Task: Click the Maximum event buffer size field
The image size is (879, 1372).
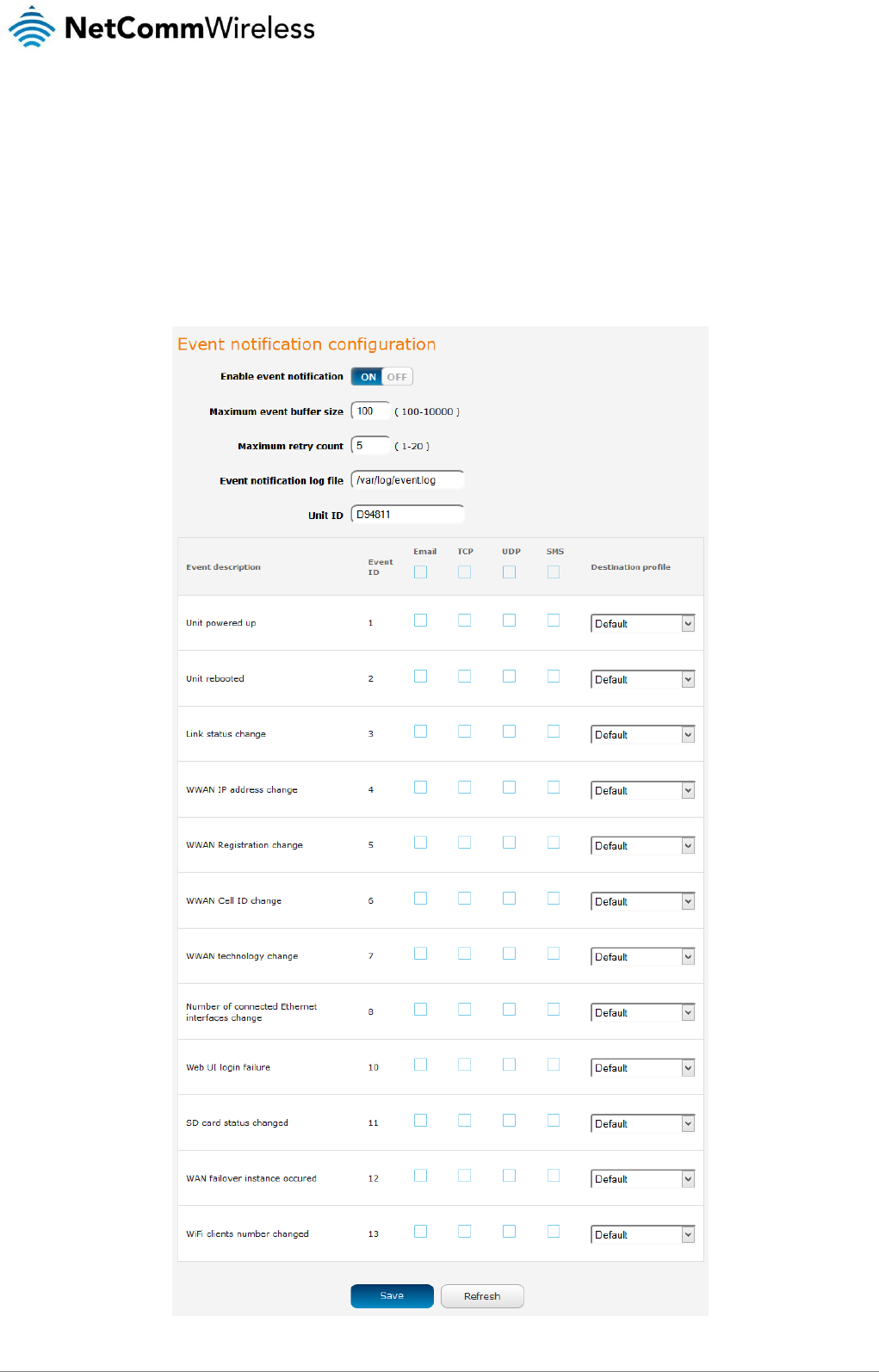Action: 370,411
